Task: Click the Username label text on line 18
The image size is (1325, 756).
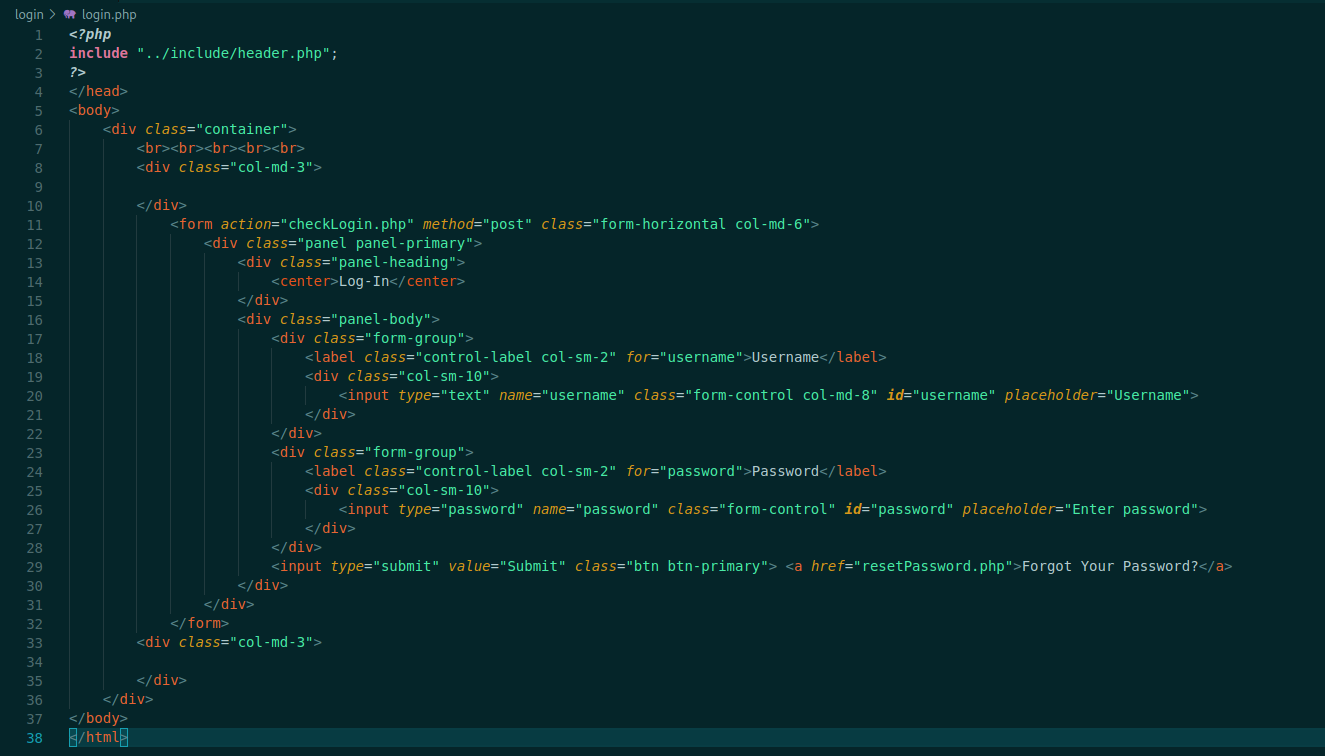Action: 785,357
